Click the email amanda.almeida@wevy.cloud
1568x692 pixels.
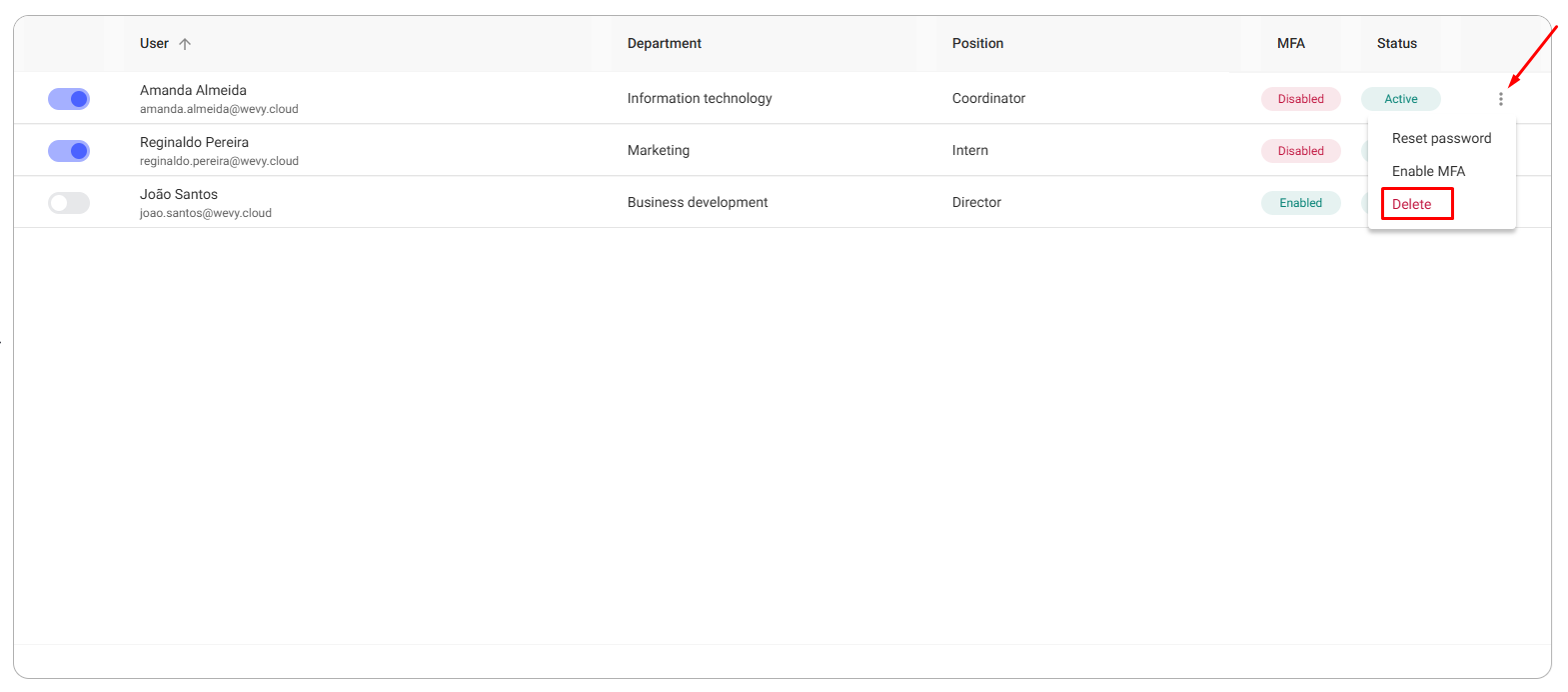pos(219,109)
